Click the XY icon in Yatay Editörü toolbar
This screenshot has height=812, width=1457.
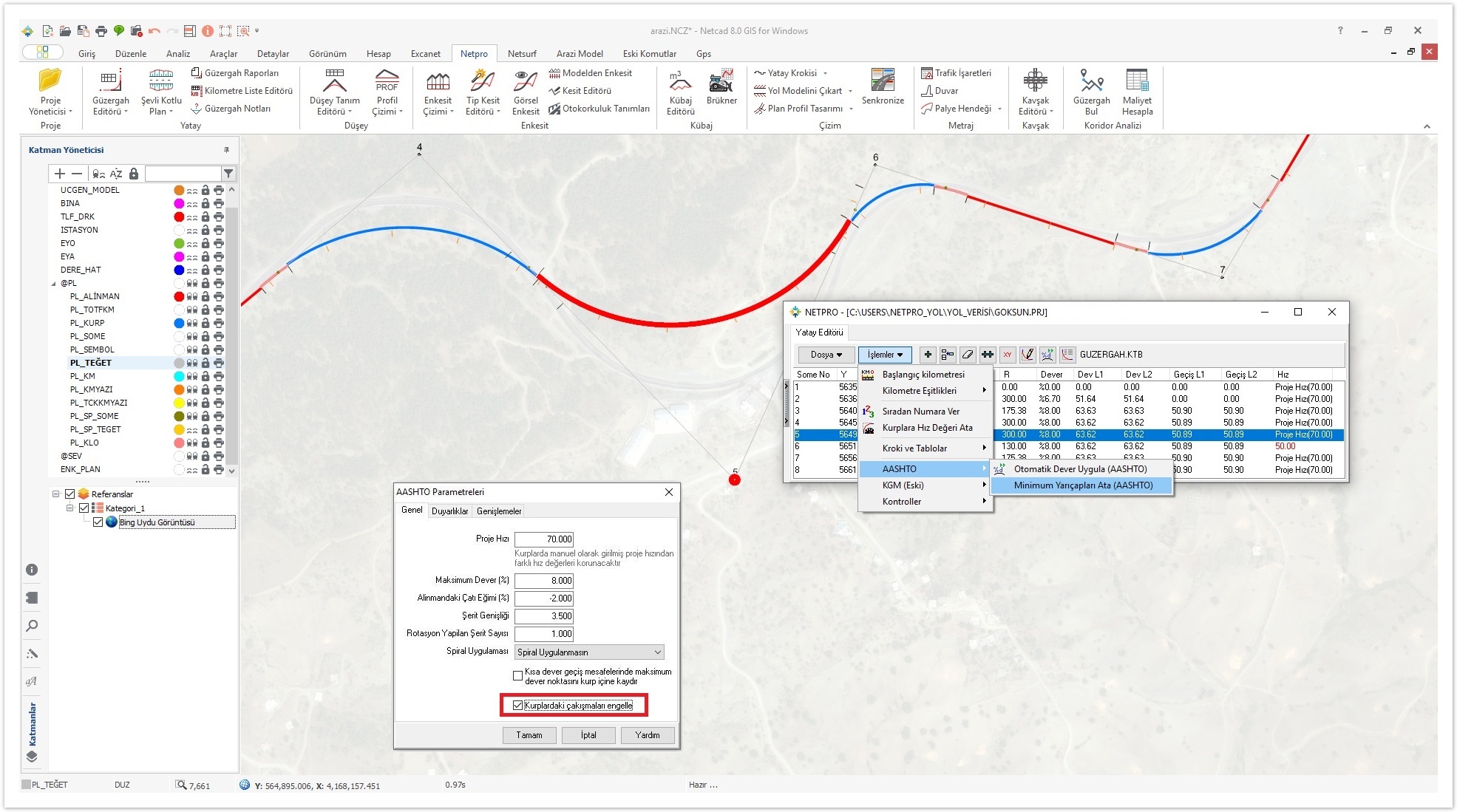click(1007, 355)
